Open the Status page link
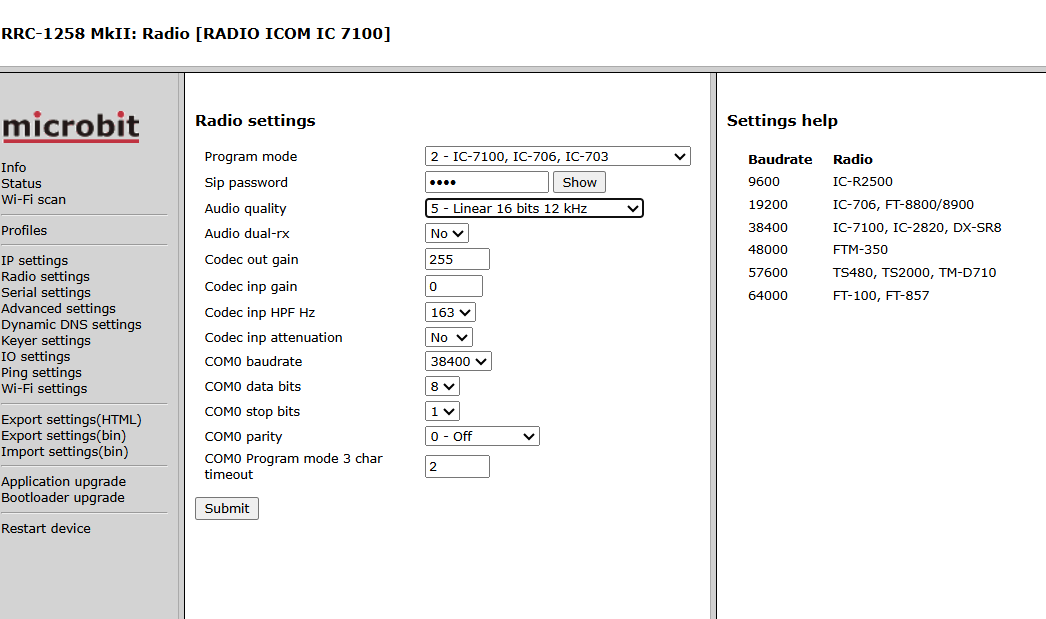Viewport: 1046px width, 619px height. (22, 183)
